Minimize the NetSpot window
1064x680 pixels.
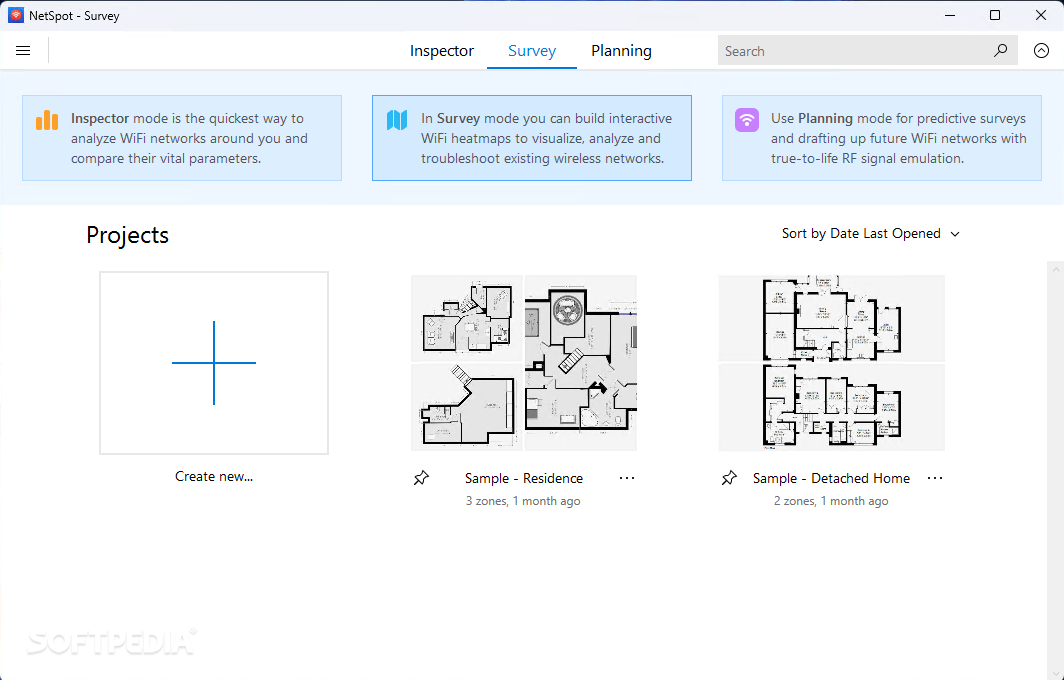coord(950,15)
